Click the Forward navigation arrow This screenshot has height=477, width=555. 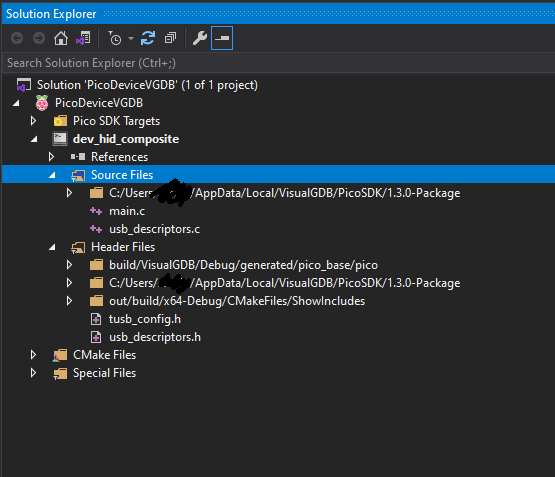coord(39,38)
